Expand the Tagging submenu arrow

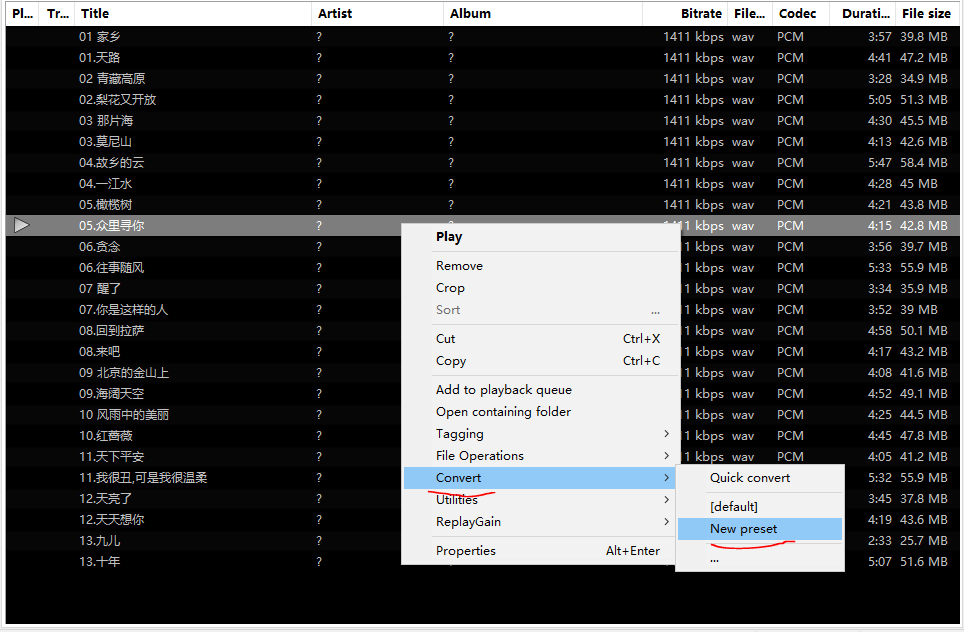coord(666,434)
